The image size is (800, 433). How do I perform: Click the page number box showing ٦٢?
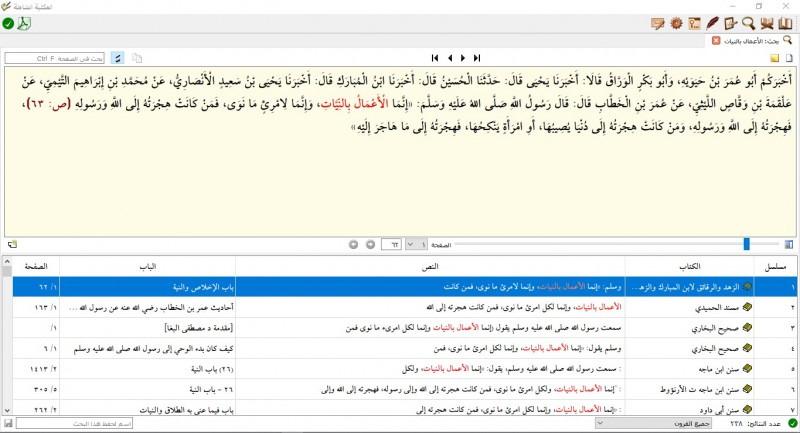click(391, 245)
